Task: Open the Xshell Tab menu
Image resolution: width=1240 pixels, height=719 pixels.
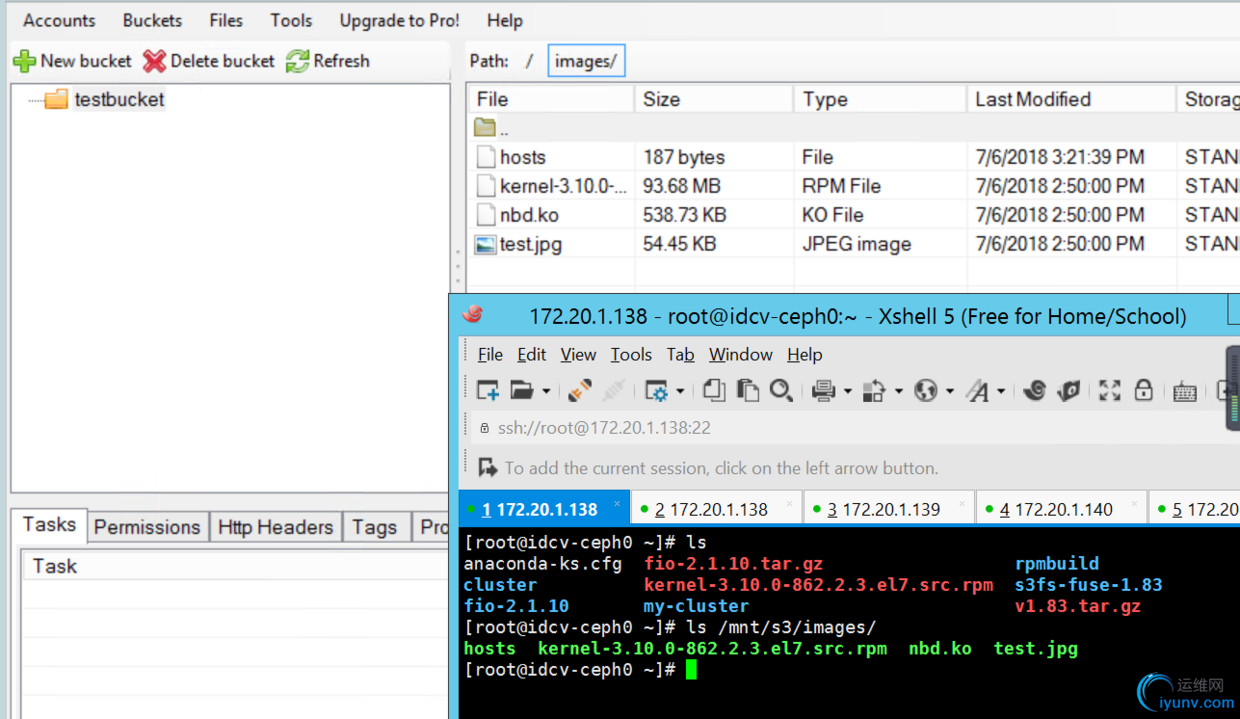Action: 680,354
